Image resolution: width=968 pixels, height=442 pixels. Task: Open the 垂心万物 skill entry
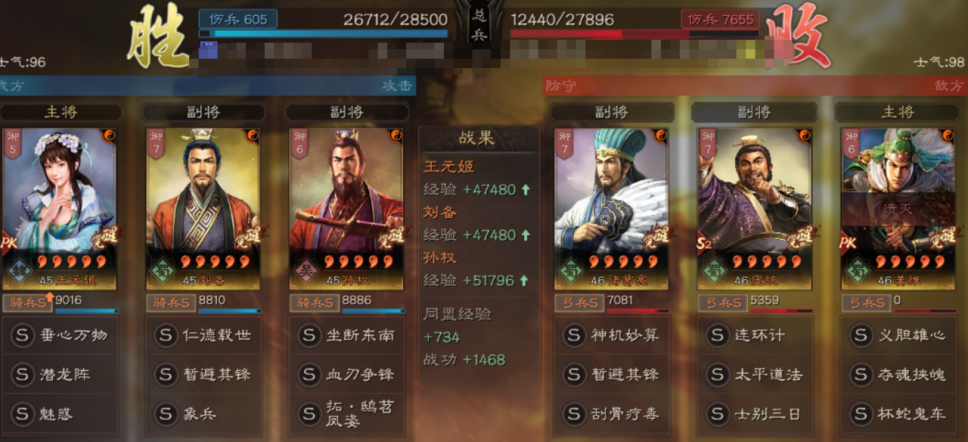[60, 335]
